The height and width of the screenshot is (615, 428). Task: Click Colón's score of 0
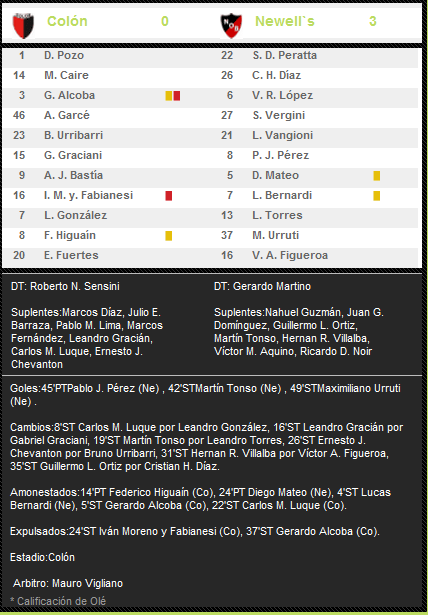[x=165, y=21]
